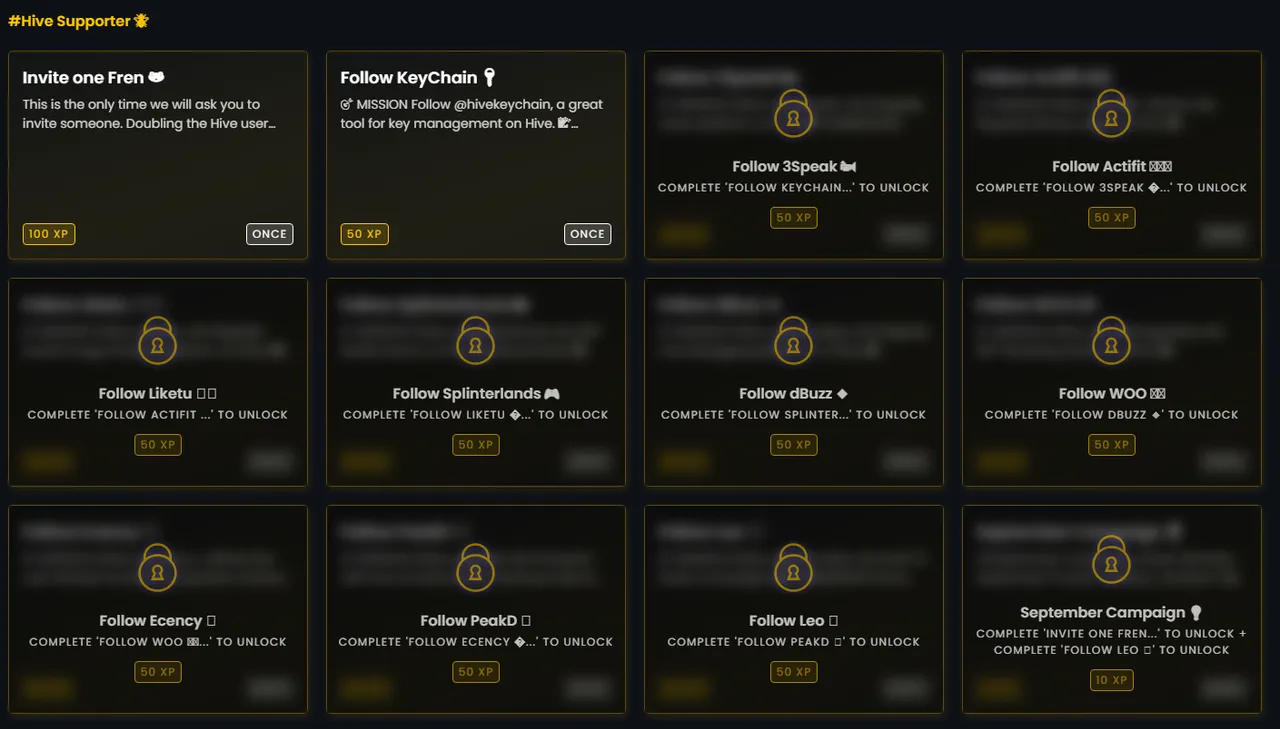Click the lock icon on September Campaign card
This screenshot has height=729, width=1280.
click(1111, 560)
